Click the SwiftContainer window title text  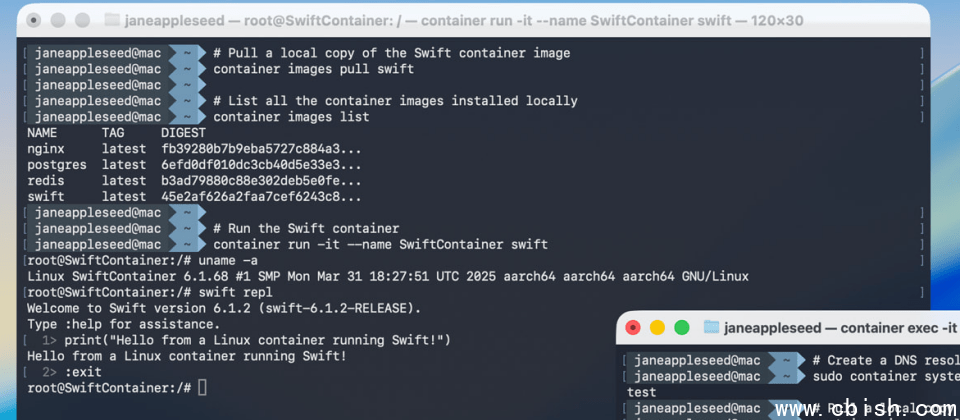click(463, 21)
